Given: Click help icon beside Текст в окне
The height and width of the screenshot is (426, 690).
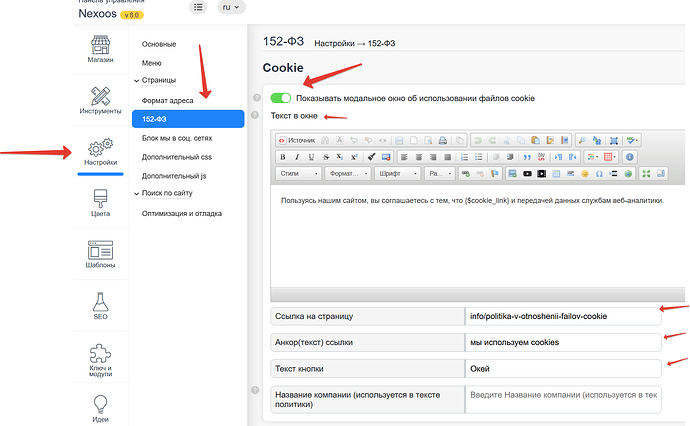Looking at the screenshot, I should (x=254, y=115).
